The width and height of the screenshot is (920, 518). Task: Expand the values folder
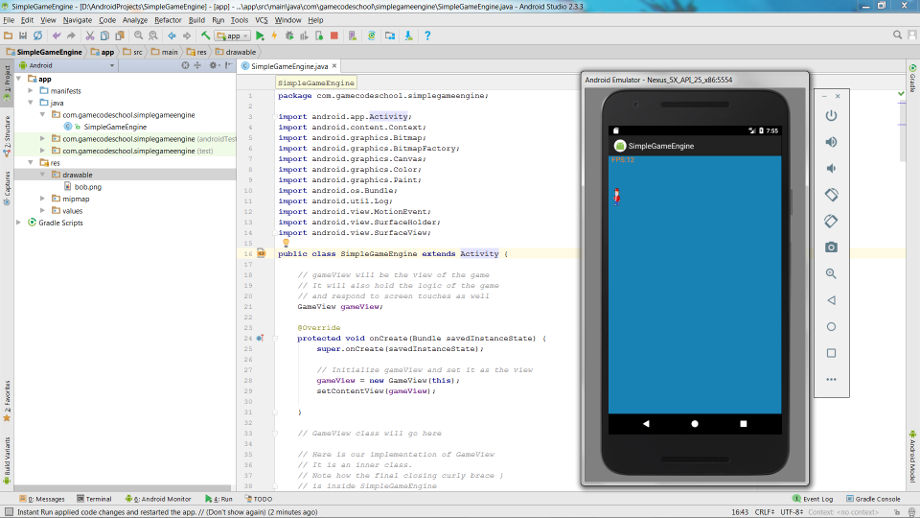42,211
